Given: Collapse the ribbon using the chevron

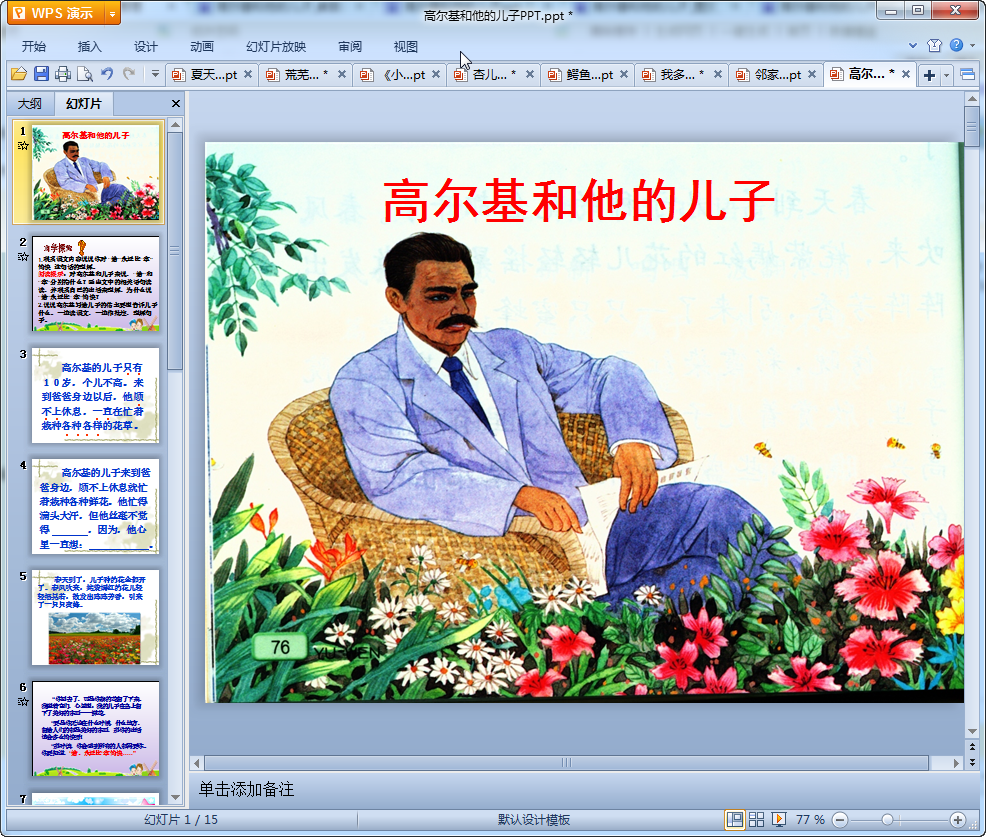Looking at the screenshot, I should coord(913,45).
